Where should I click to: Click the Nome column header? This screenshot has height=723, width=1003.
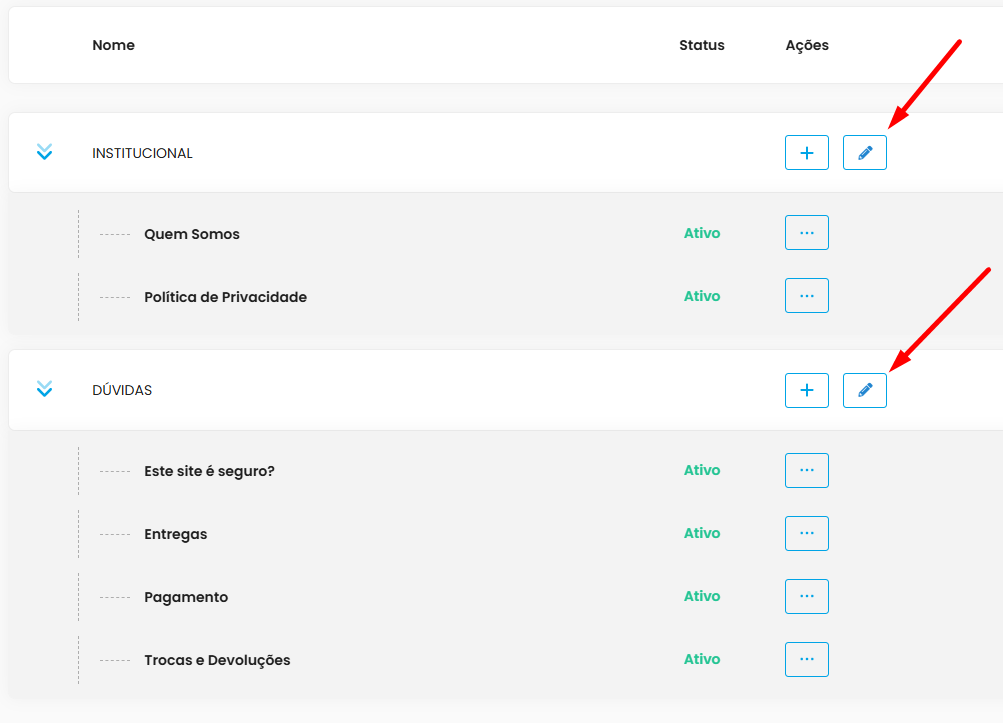[113, 45]
